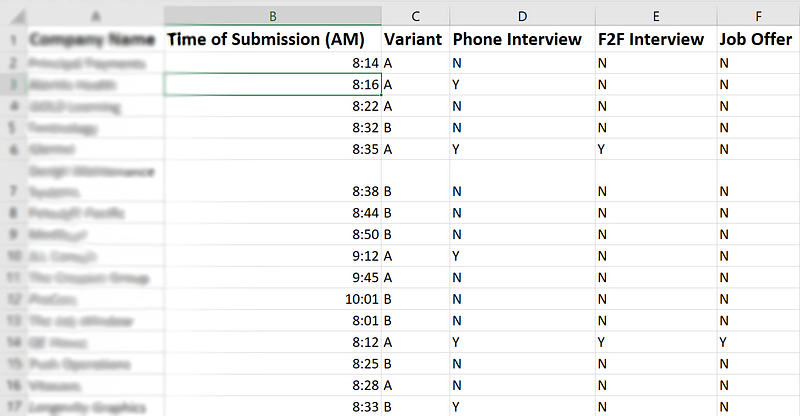Select row 10 header number
The image size is (800, 416).
12,256
